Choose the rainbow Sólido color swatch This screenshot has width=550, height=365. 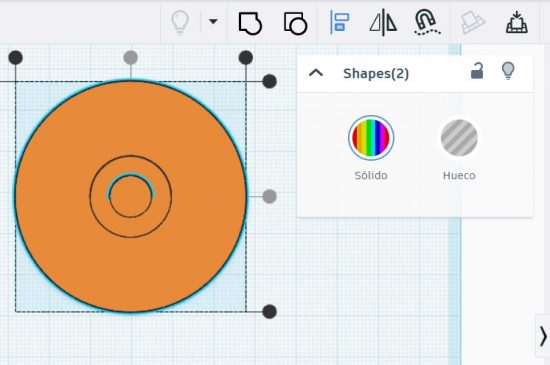pos(371,138)
